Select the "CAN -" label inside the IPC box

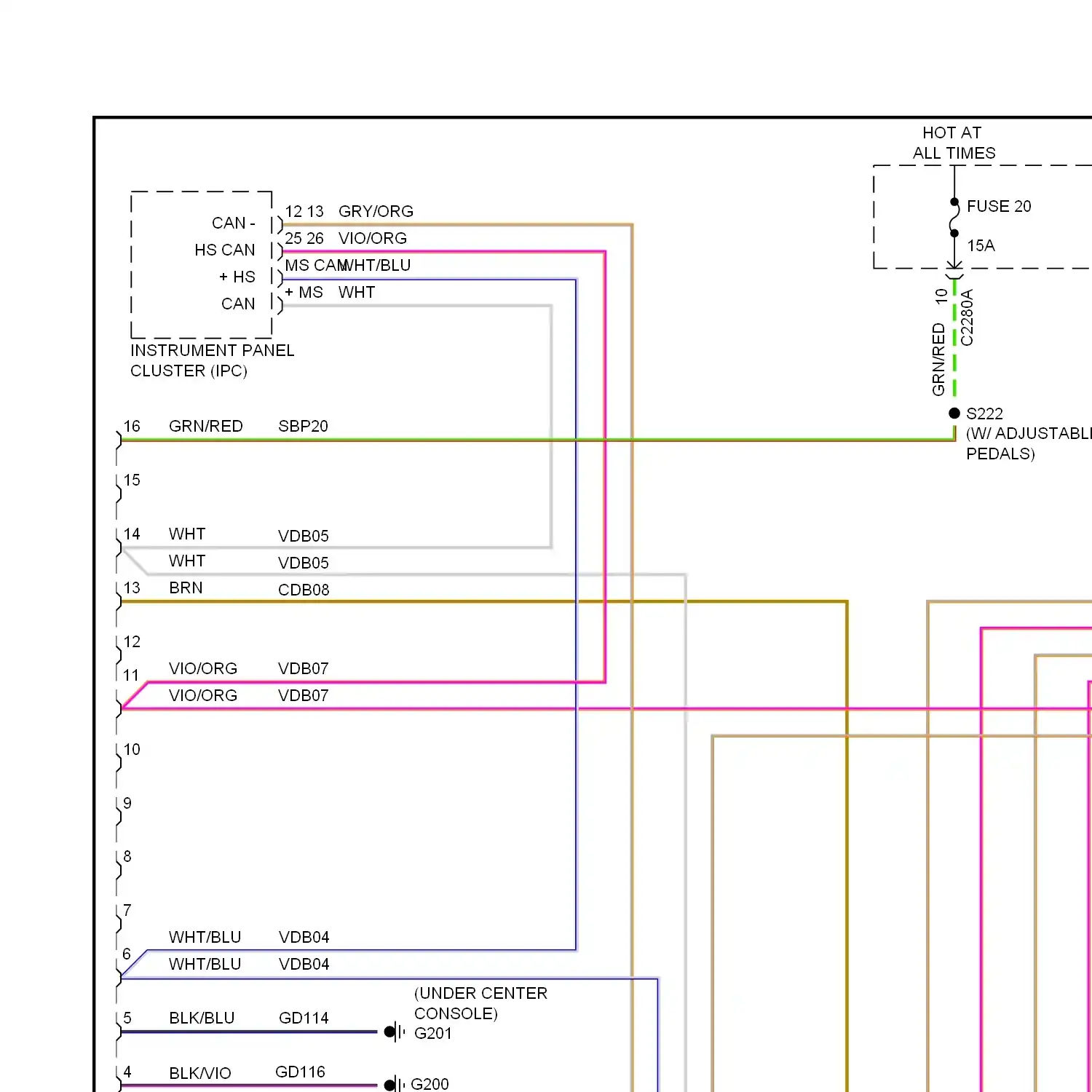tap(234, 223)
